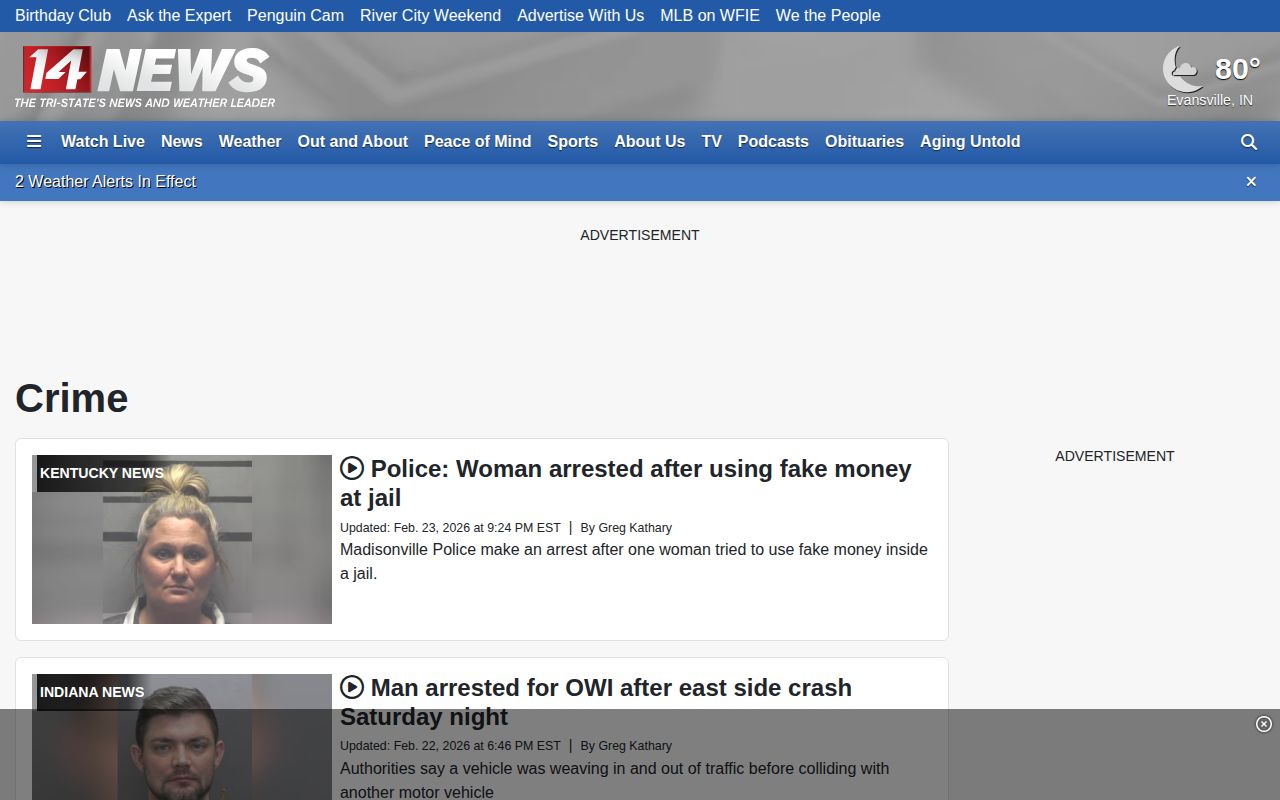Select TV in the navigation bar
This screenshot has height=800, width=1280.
click(712, 142)
